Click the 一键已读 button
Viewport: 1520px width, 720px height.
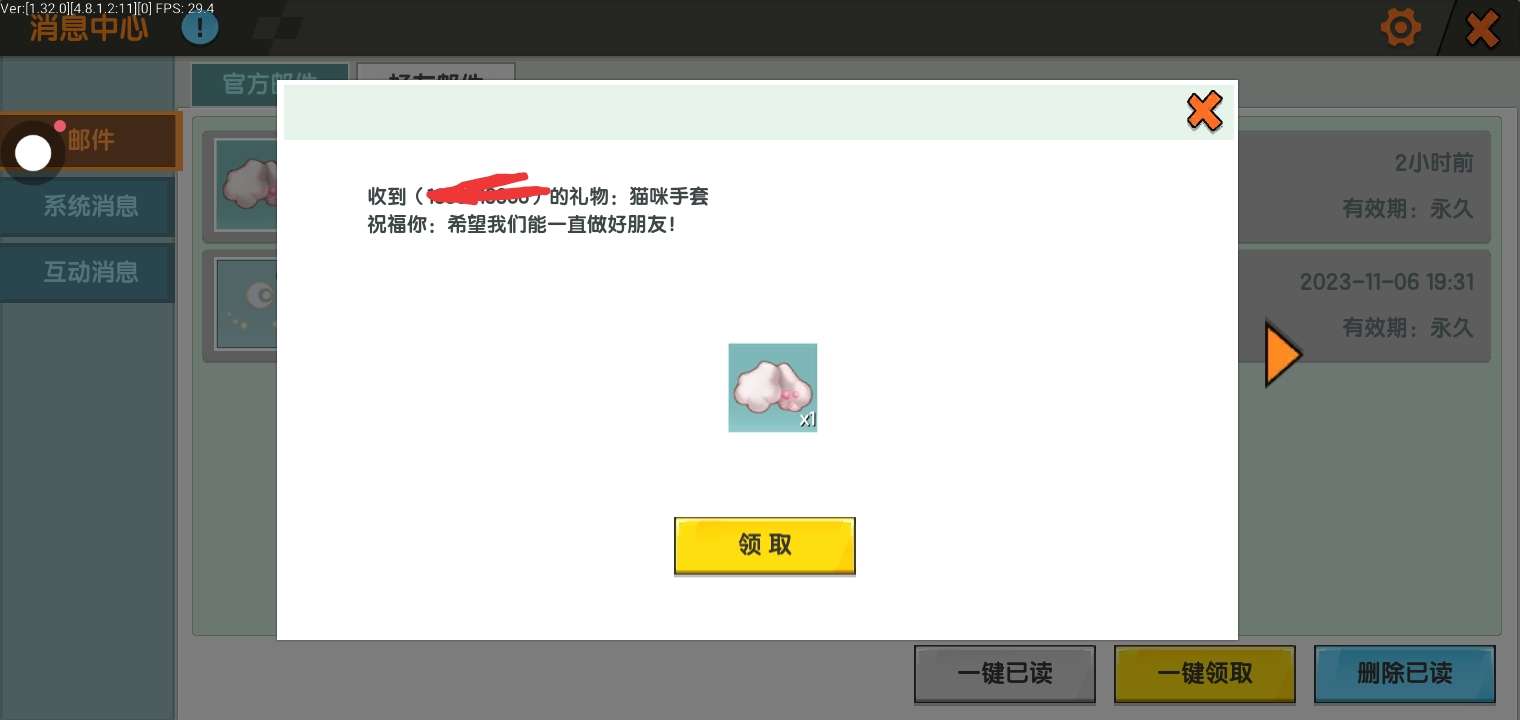pyautogui.click(x=1004, y=673)
